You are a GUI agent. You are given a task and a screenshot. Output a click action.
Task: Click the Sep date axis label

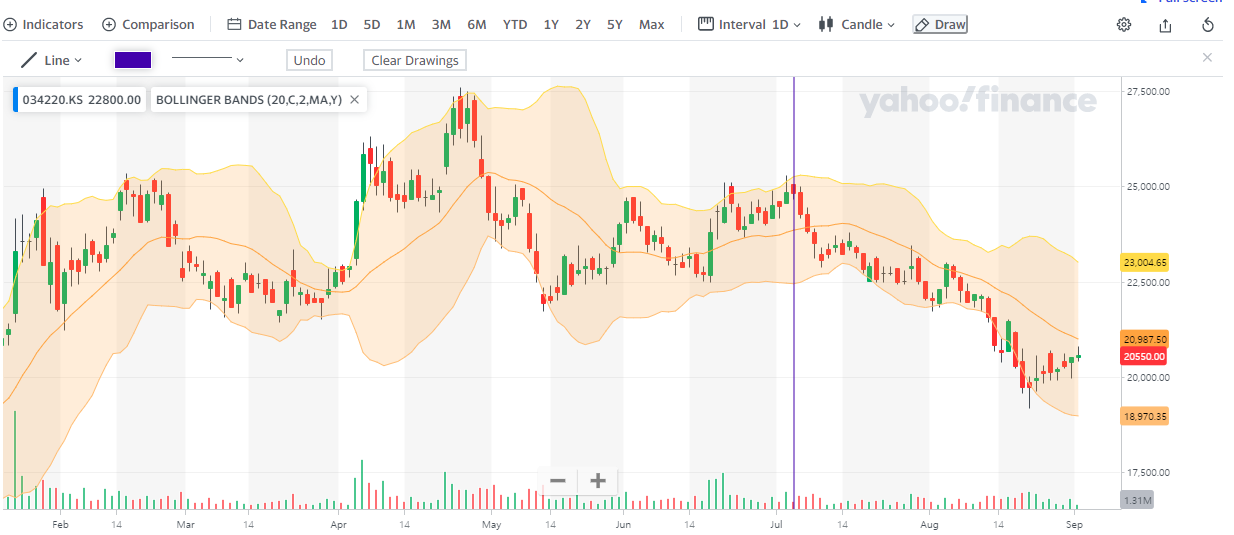(1074, 524)
